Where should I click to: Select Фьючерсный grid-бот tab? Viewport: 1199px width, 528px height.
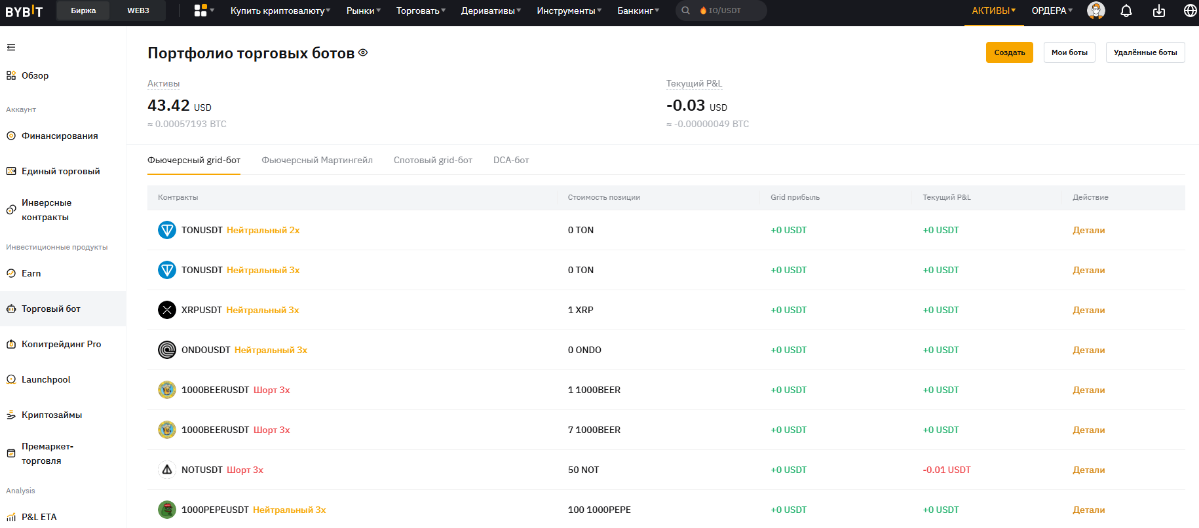pyautogui.click(x=193, y=160)
